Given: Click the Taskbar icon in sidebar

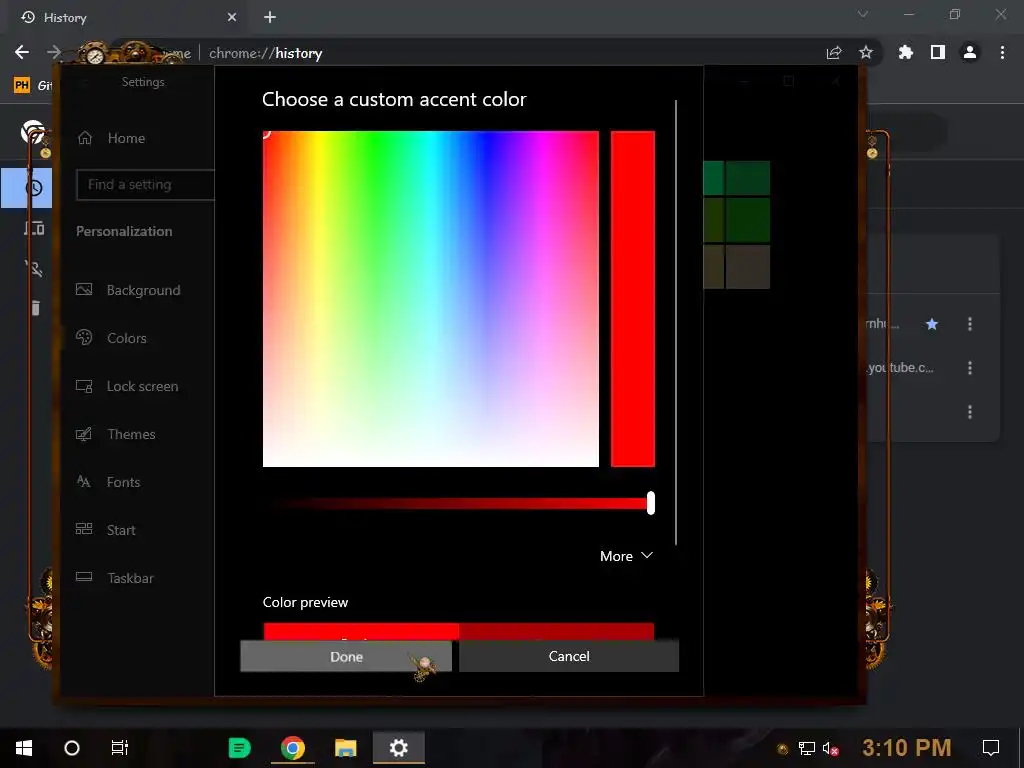Looking at the screenshot, I should [84, 577].
